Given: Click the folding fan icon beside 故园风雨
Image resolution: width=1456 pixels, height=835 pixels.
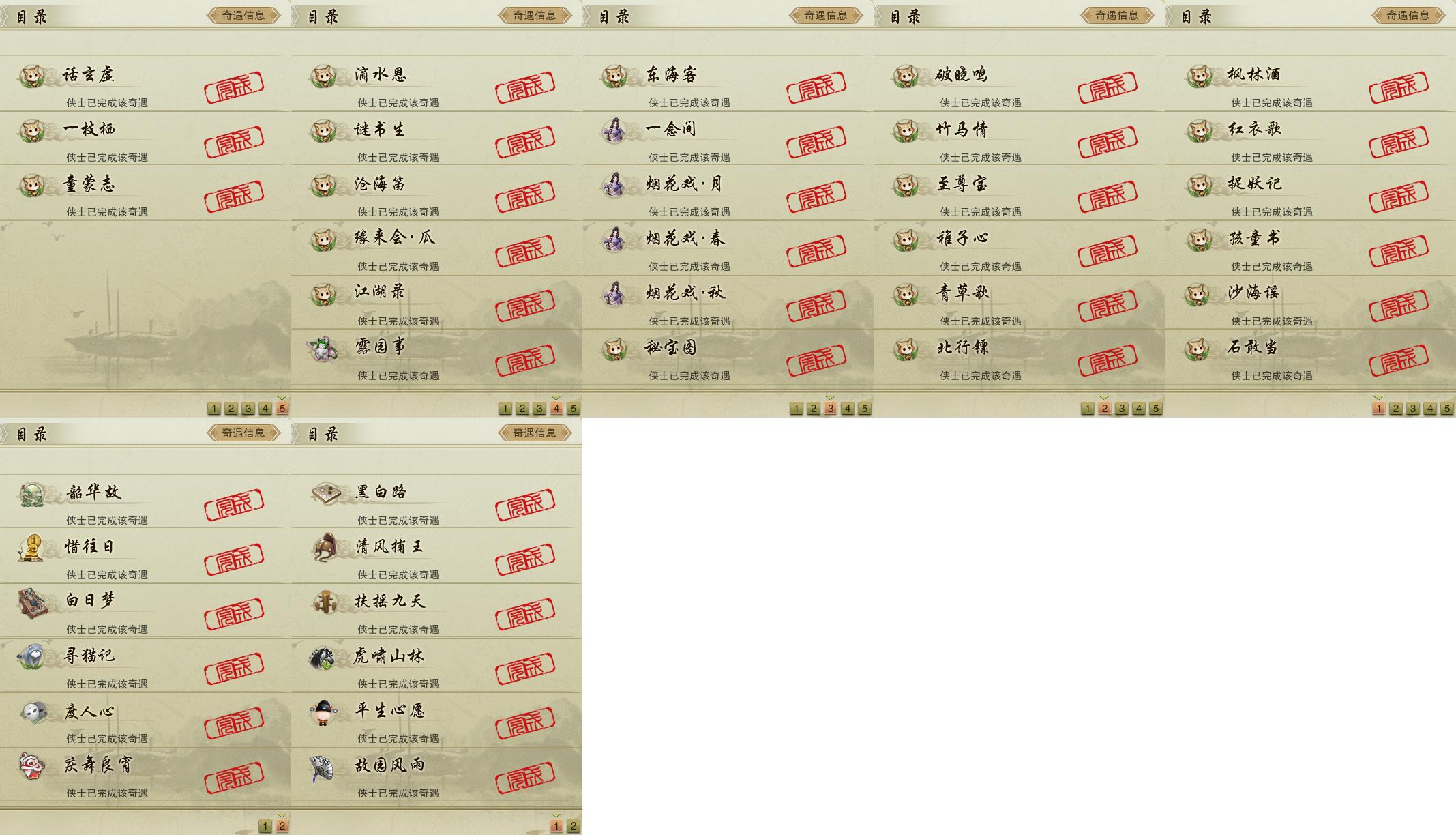Looking at the screenshot, I should [323, 767].
